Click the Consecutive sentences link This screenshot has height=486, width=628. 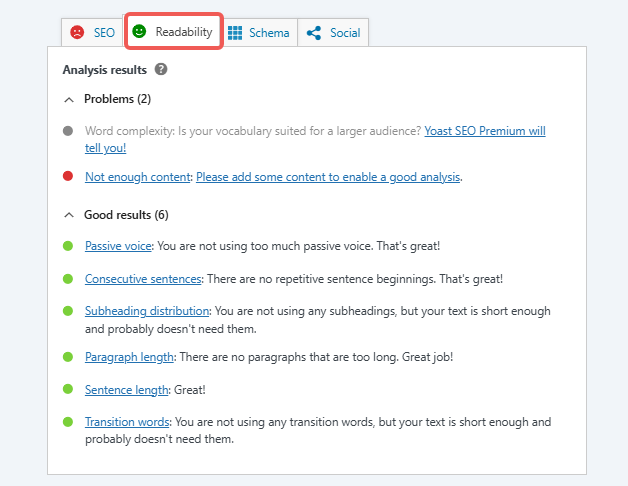(144, 278)
